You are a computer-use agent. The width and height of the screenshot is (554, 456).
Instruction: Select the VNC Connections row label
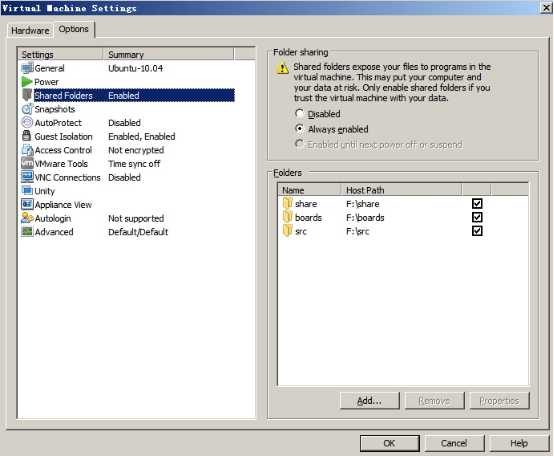point(67,177)
